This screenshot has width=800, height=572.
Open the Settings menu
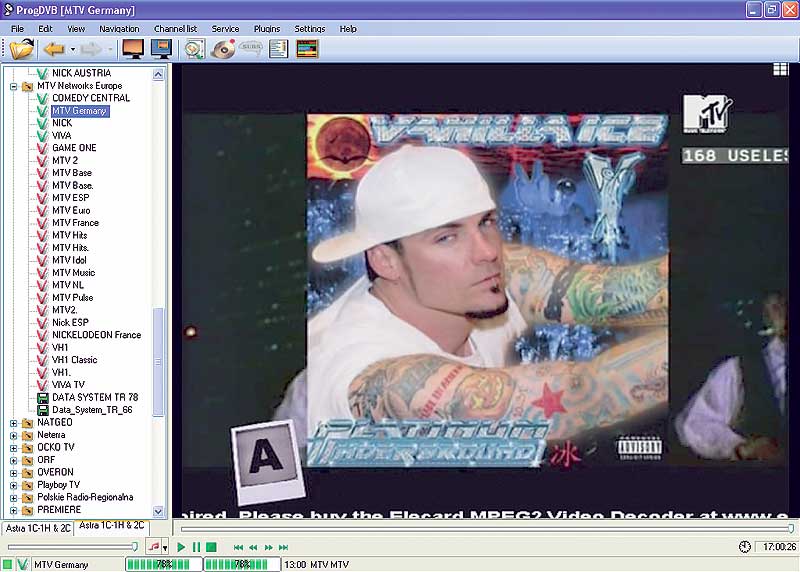click(x=310, y=29)
